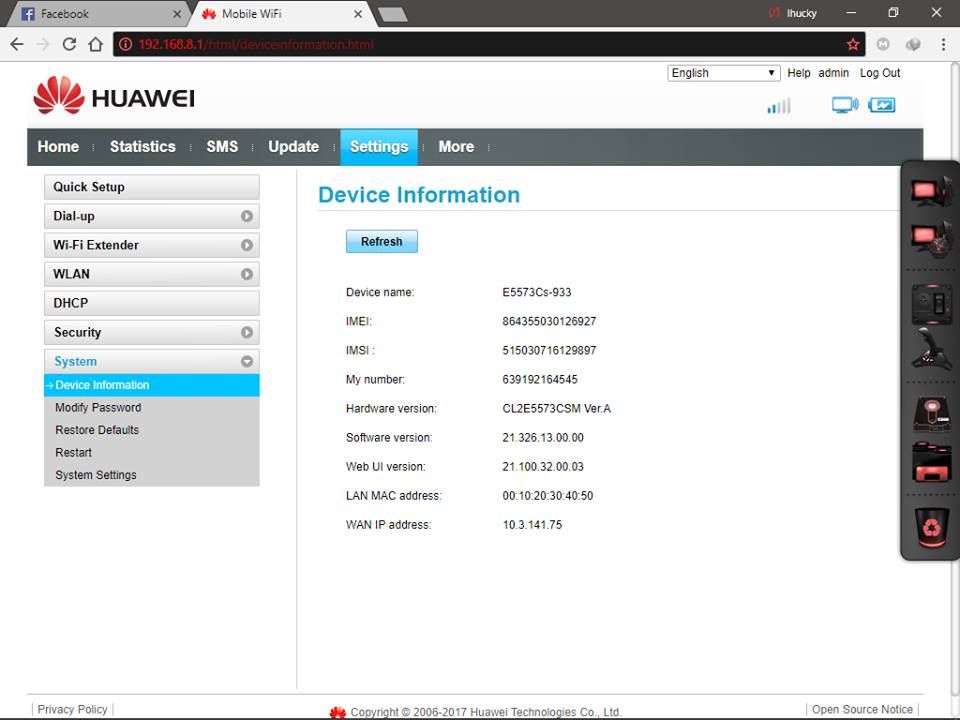Open the hard drive dock icon
Image resolution: width=960 pixels, height=720 pixels.
931,414
